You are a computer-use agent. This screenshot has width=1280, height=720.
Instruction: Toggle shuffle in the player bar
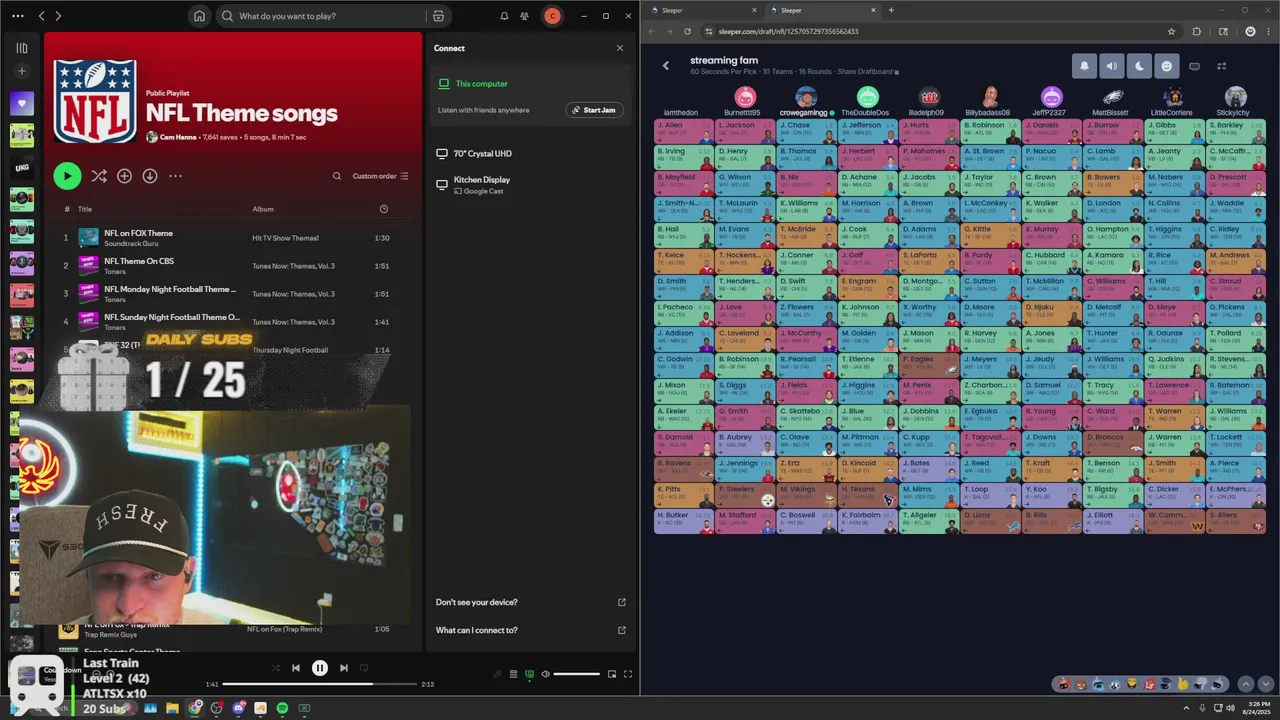coord(275,668)
